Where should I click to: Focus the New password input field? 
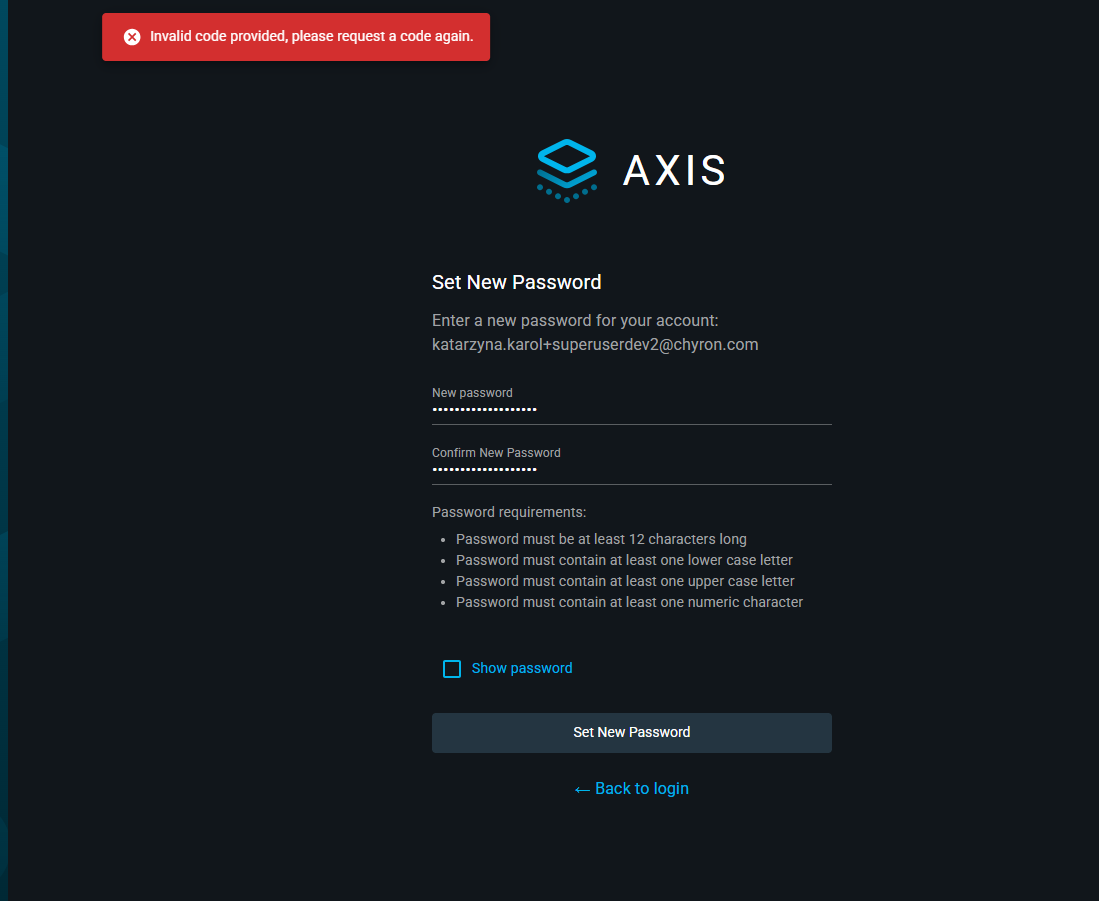point(631,409)
